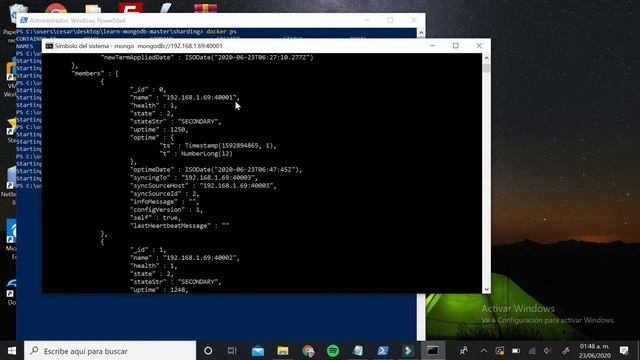Click the "docker ps" command in PowerShell
This screenshot has width=640, height=360.
(221, 31)
